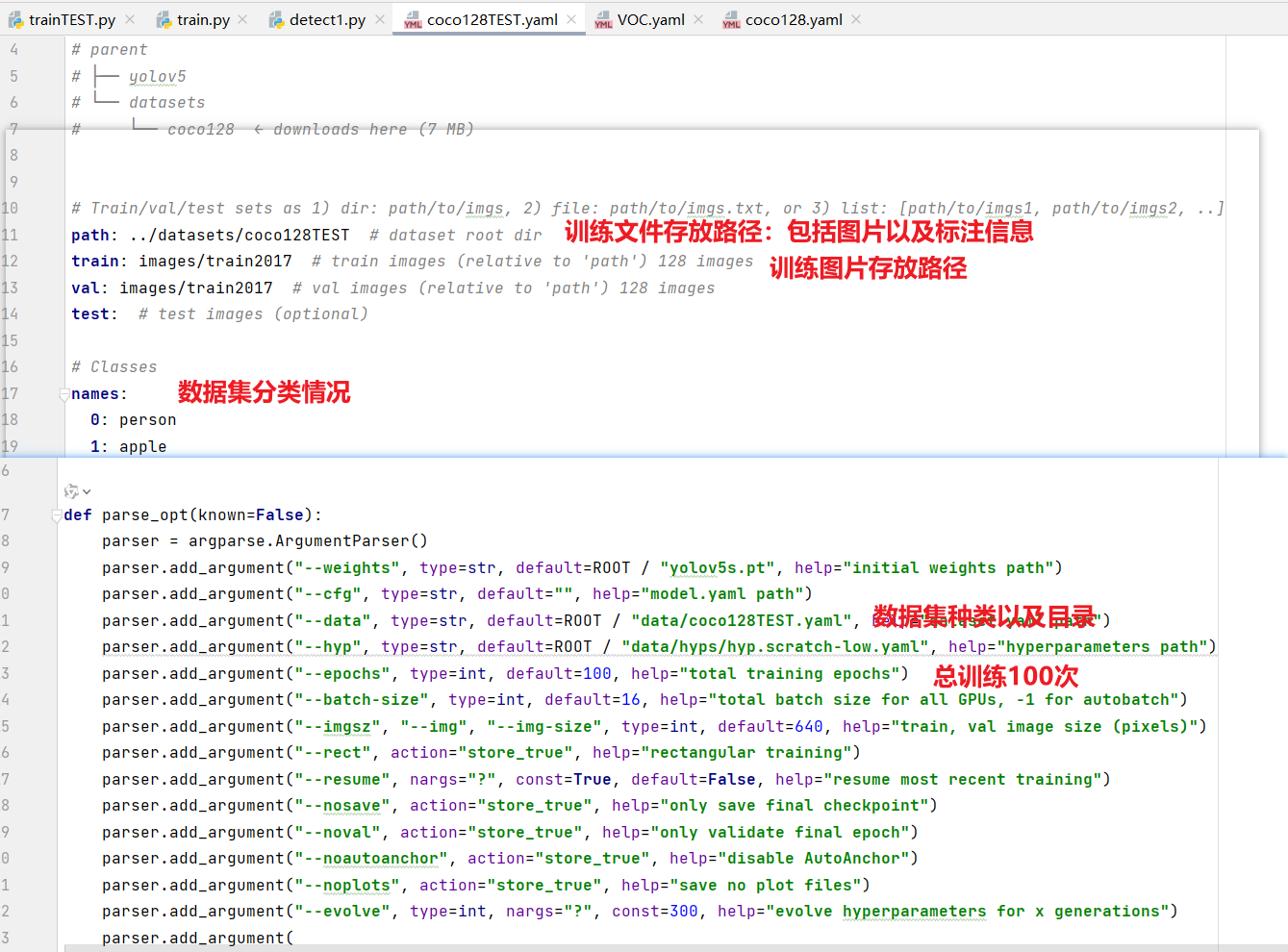Switch to the coco128.yaml tab
Viewport: 1288px width, 952px height.
tap(794, 19)
